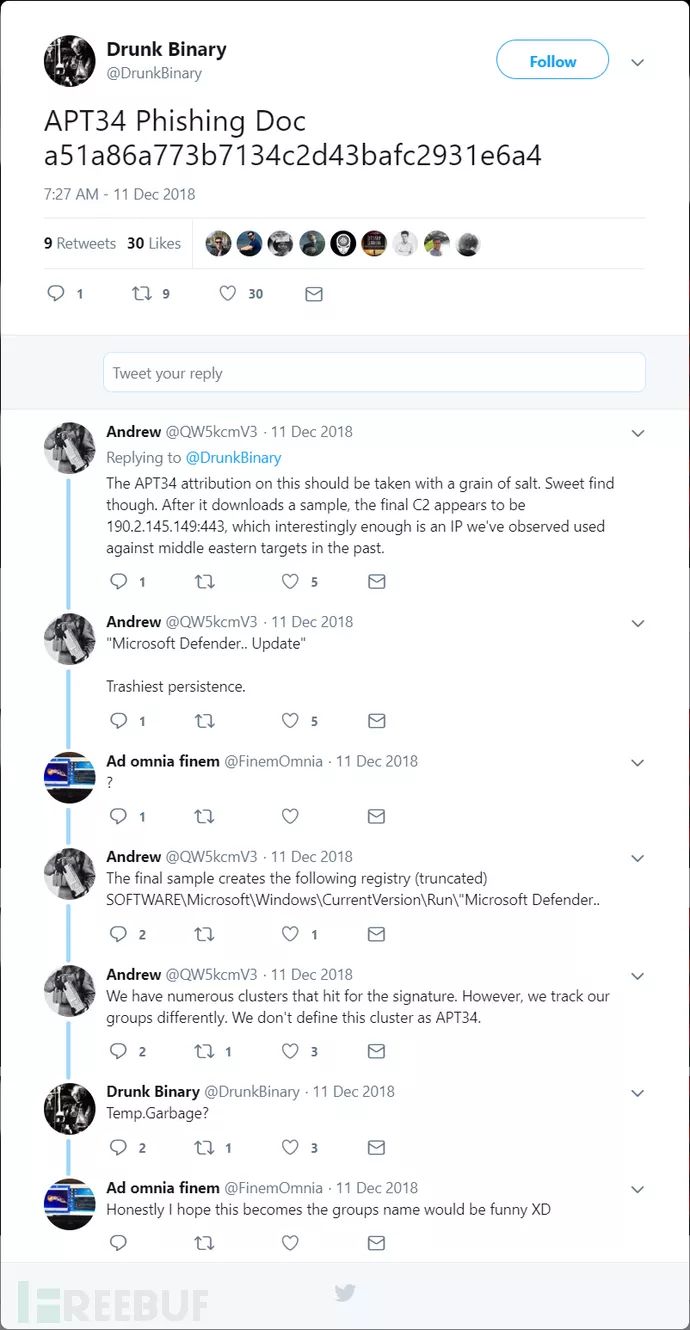Viewport: 690px width, 1330px height.
Task: Message icon on Ad omnia finem's '?' reply
Action: click(x=376, y=816)
